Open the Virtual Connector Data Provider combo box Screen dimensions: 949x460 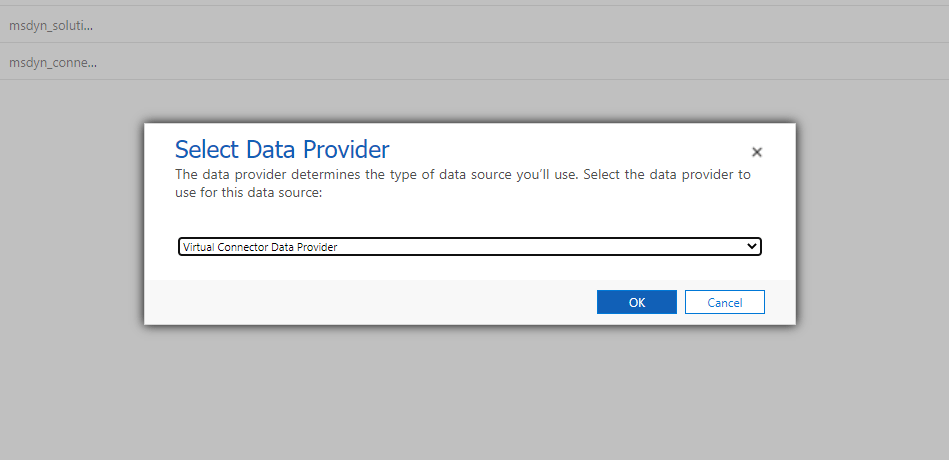click(469, 246)
